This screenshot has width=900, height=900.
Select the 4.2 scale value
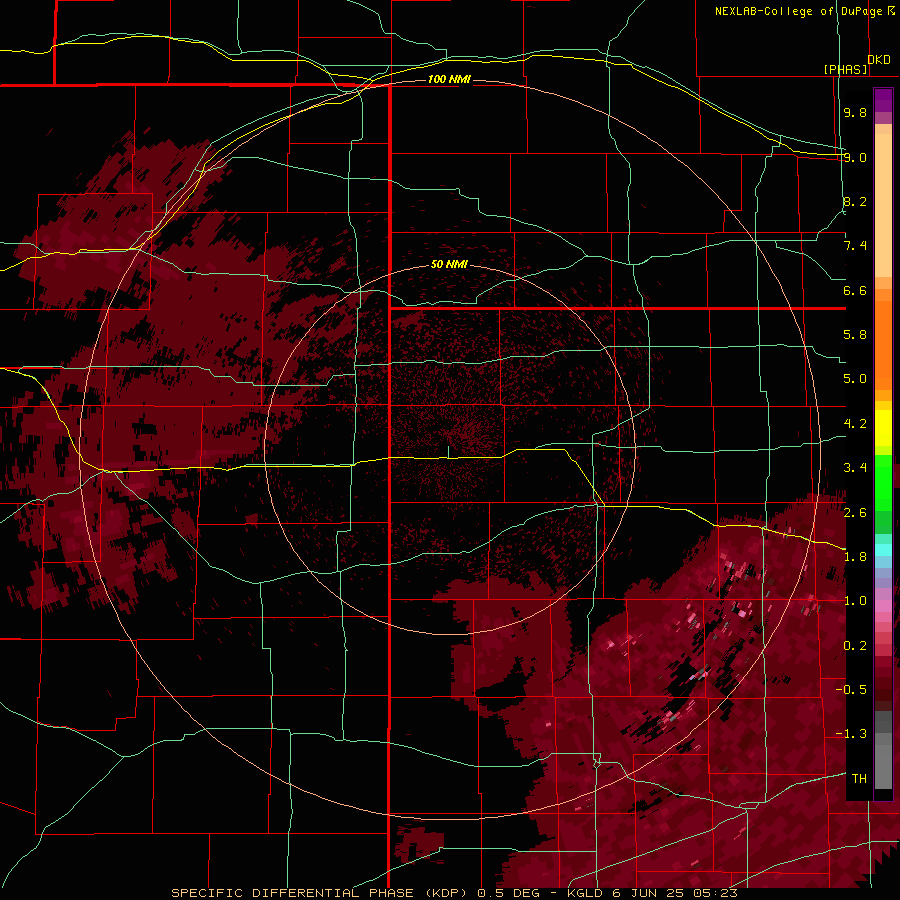(855, 424)
